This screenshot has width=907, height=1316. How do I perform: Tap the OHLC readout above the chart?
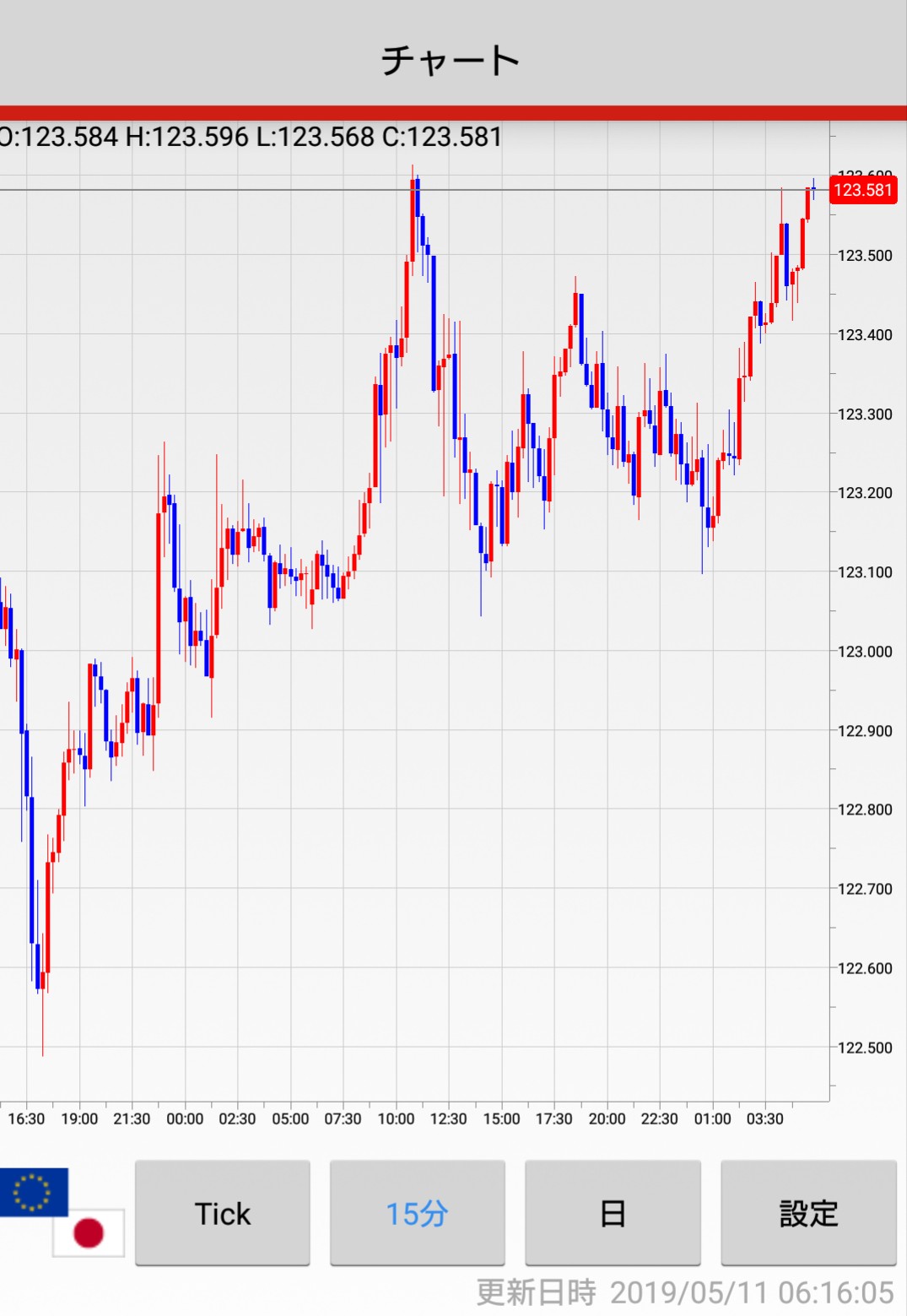251,137
